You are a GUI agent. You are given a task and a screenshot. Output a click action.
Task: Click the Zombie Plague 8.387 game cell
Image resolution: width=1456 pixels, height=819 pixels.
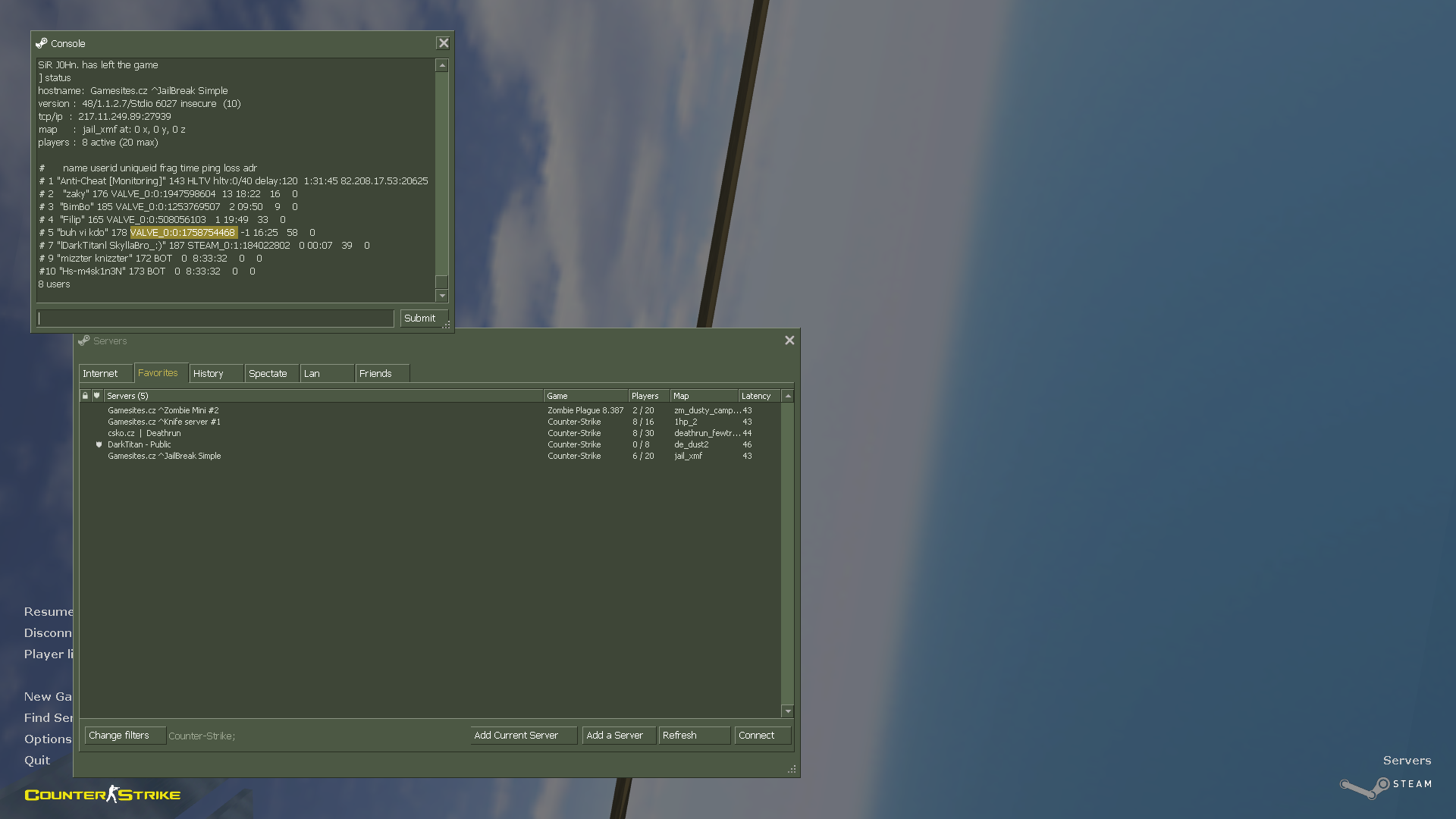coord(585,410)
